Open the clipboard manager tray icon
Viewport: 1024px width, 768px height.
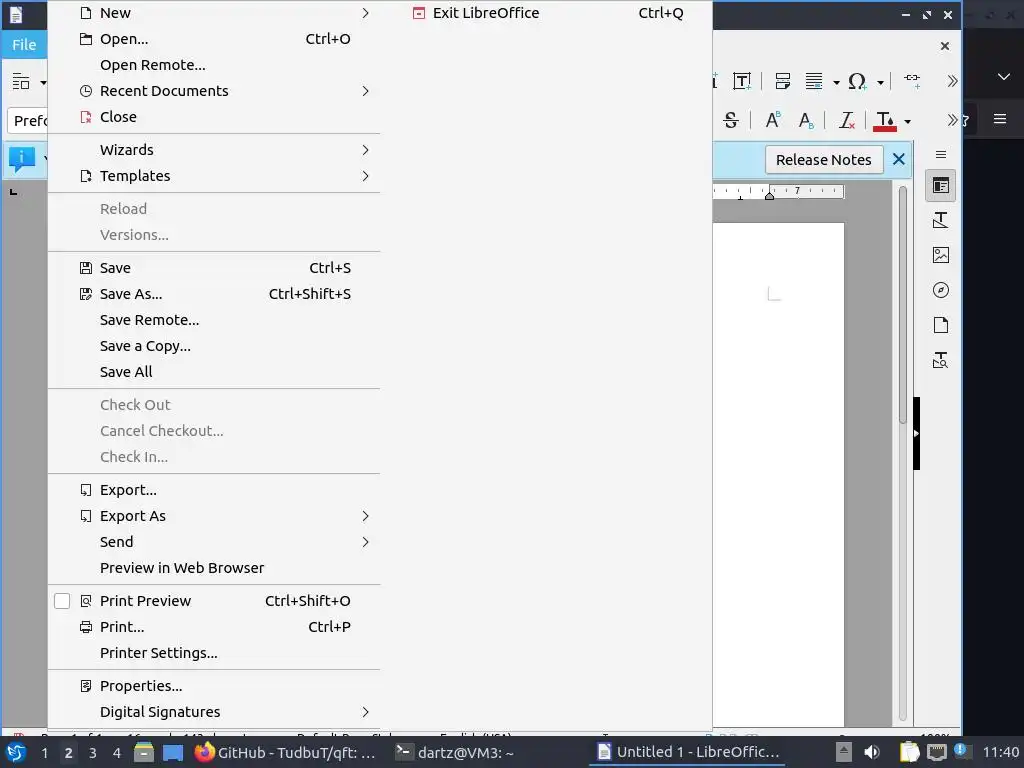pyautogui.click(x=909, y=752)
